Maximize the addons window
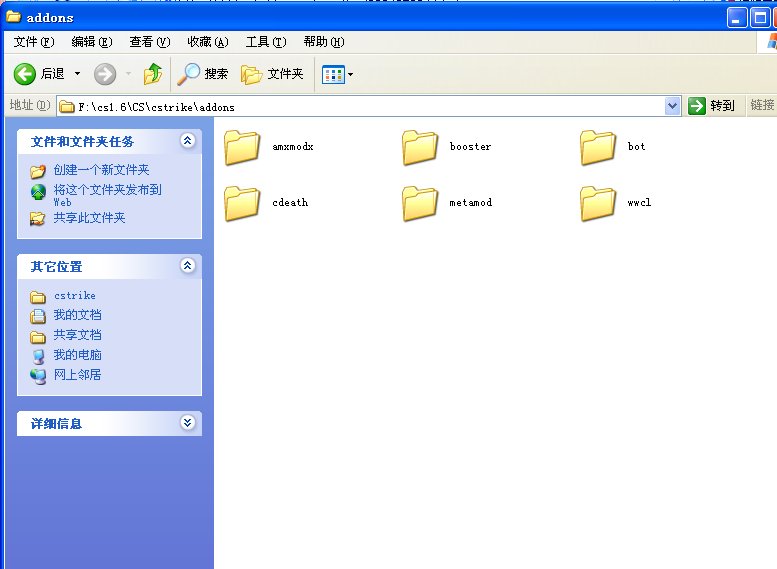Viewport: 777px width, 569px height. (760, 18)
